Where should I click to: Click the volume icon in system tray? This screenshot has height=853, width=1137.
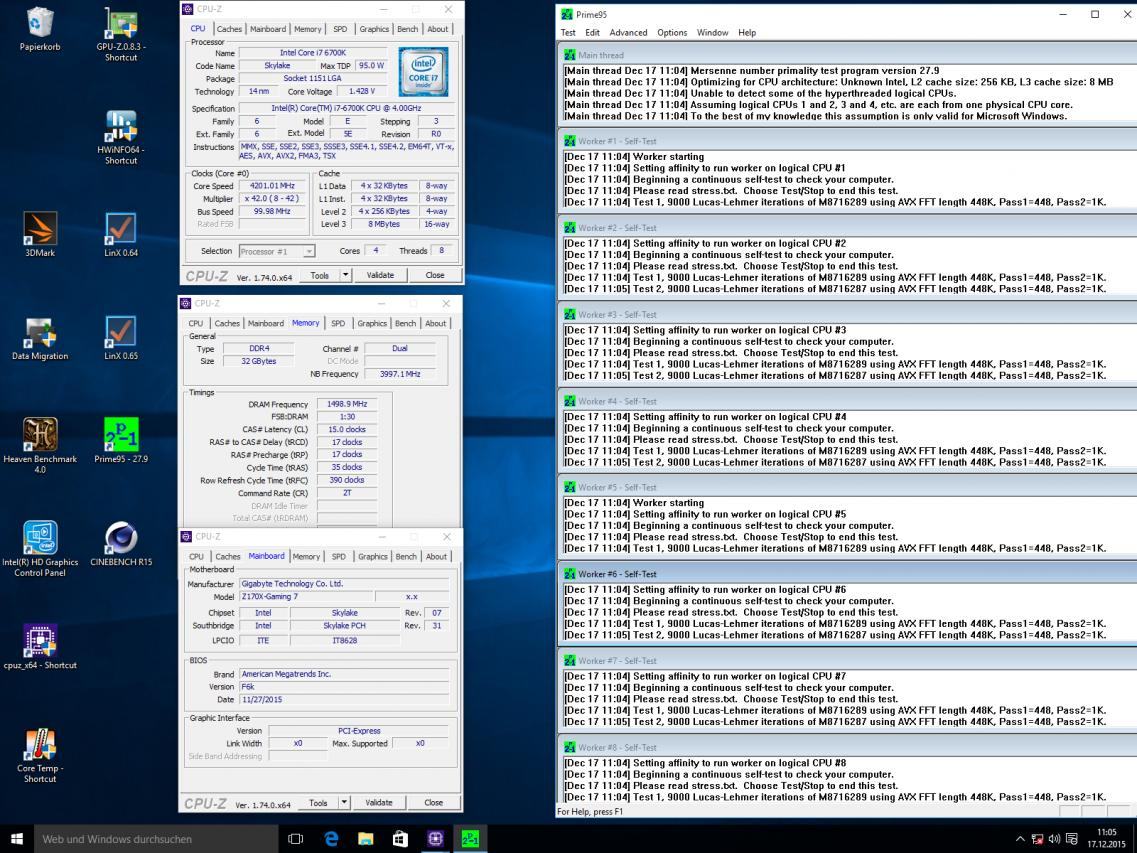point(1054,838)
